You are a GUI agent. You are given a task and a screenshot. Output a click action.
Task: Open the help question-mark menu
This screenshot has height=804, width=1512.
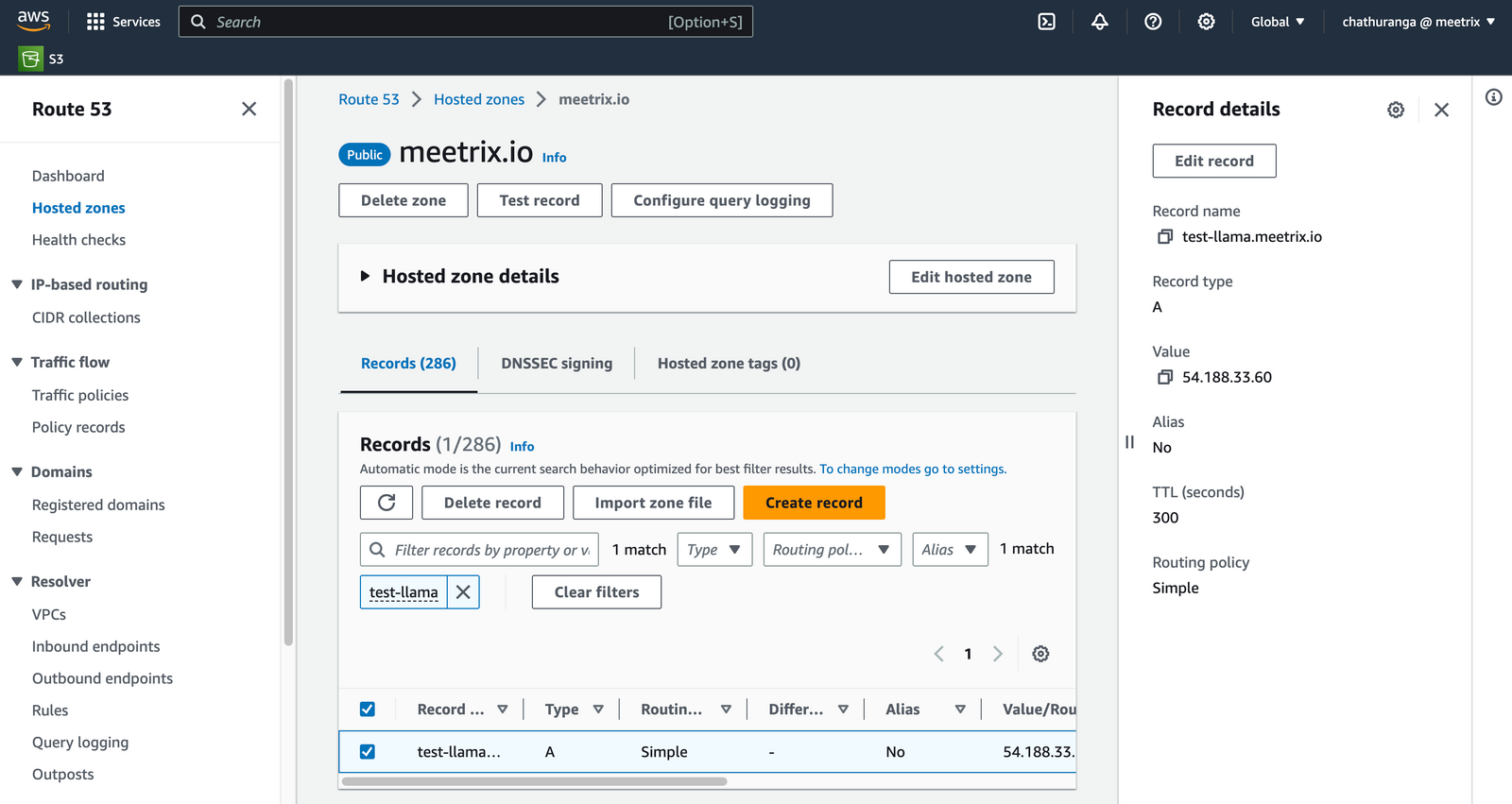coord(1153,22)
